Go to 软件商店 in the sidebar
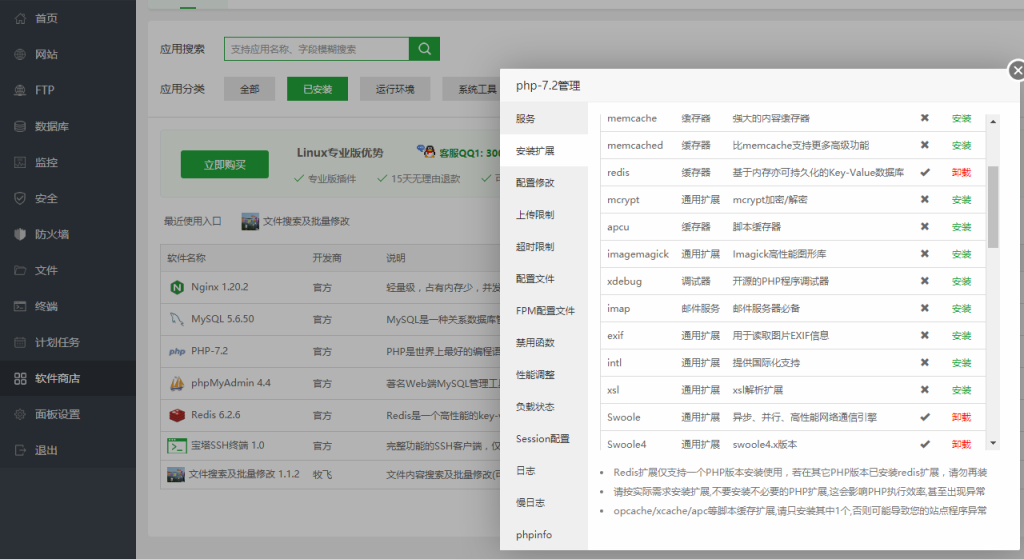The width and height of the screenshot is (1024, 559). 58,378
